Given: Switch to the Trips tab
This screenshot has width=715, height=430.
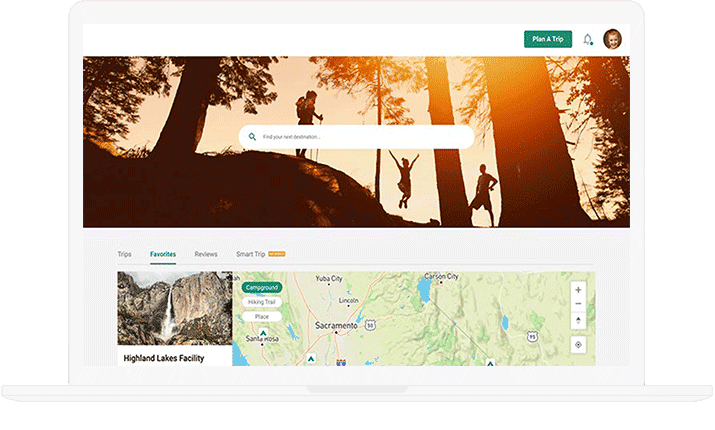Looking at the screenshot, I should point(124,255).
